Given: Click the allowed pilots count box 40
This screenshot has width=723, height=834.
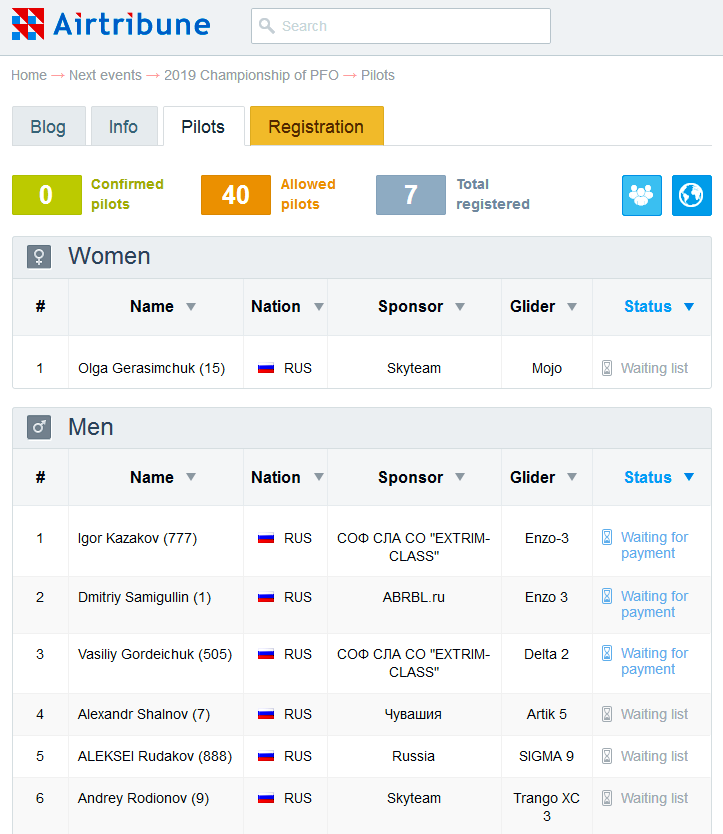Looking at the screenshot, I should (x=236, y=195).
